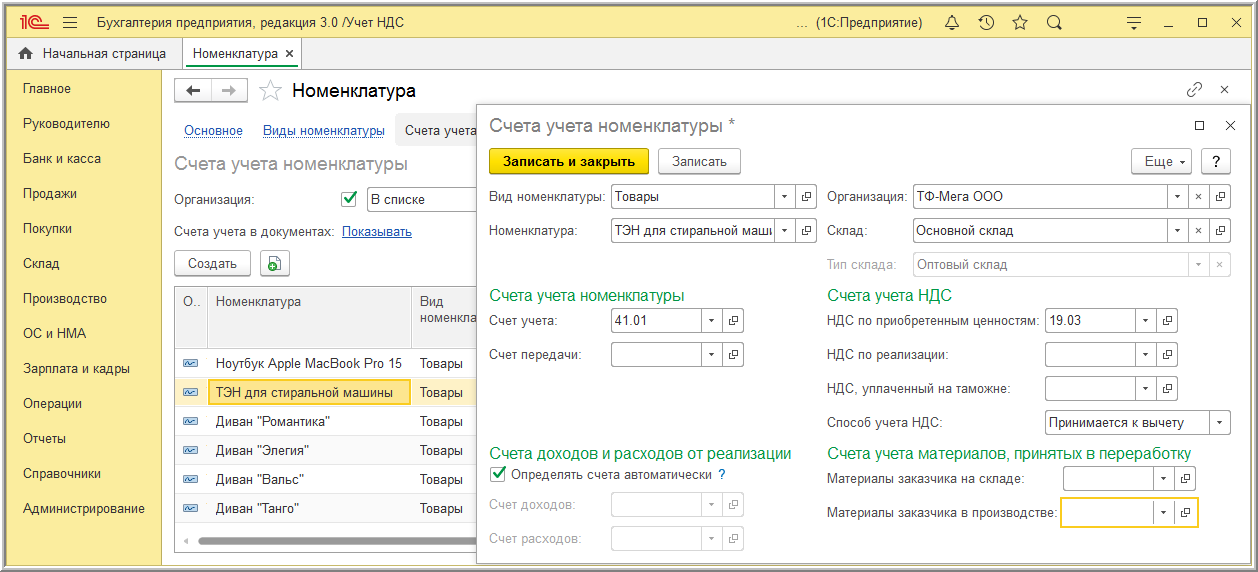Image resolution: width=1258 pixels, height=572 pixels.
Task: Open Номенклатура field open-form icon
Action: tap(807, 230)
